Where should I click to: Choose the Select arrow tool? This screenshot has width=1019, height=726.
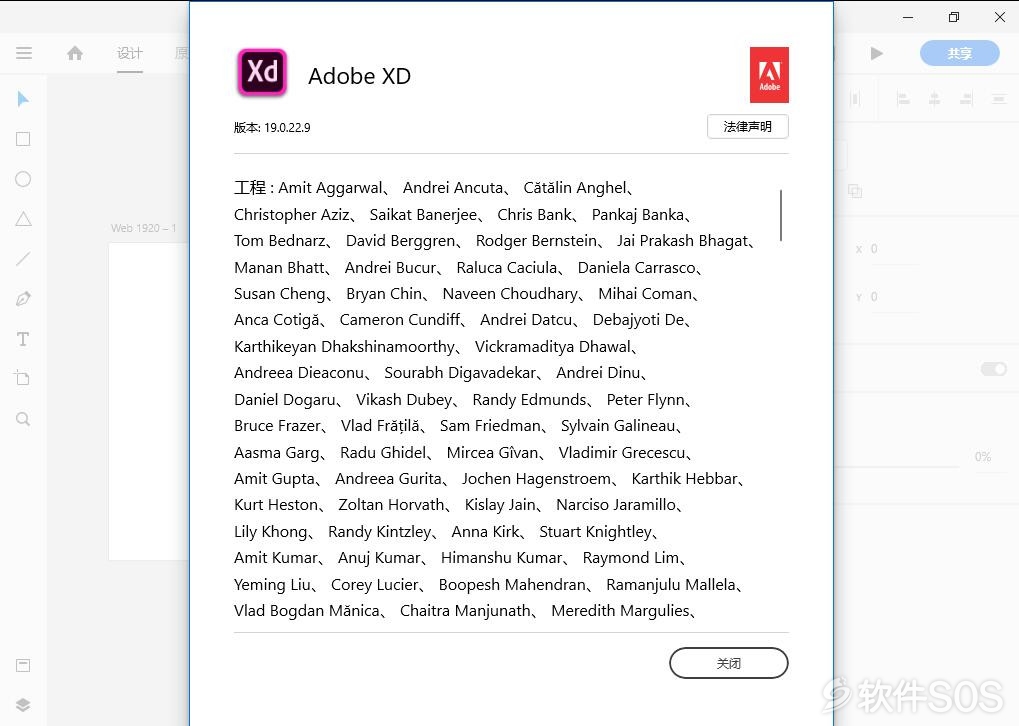coord(23,99)
